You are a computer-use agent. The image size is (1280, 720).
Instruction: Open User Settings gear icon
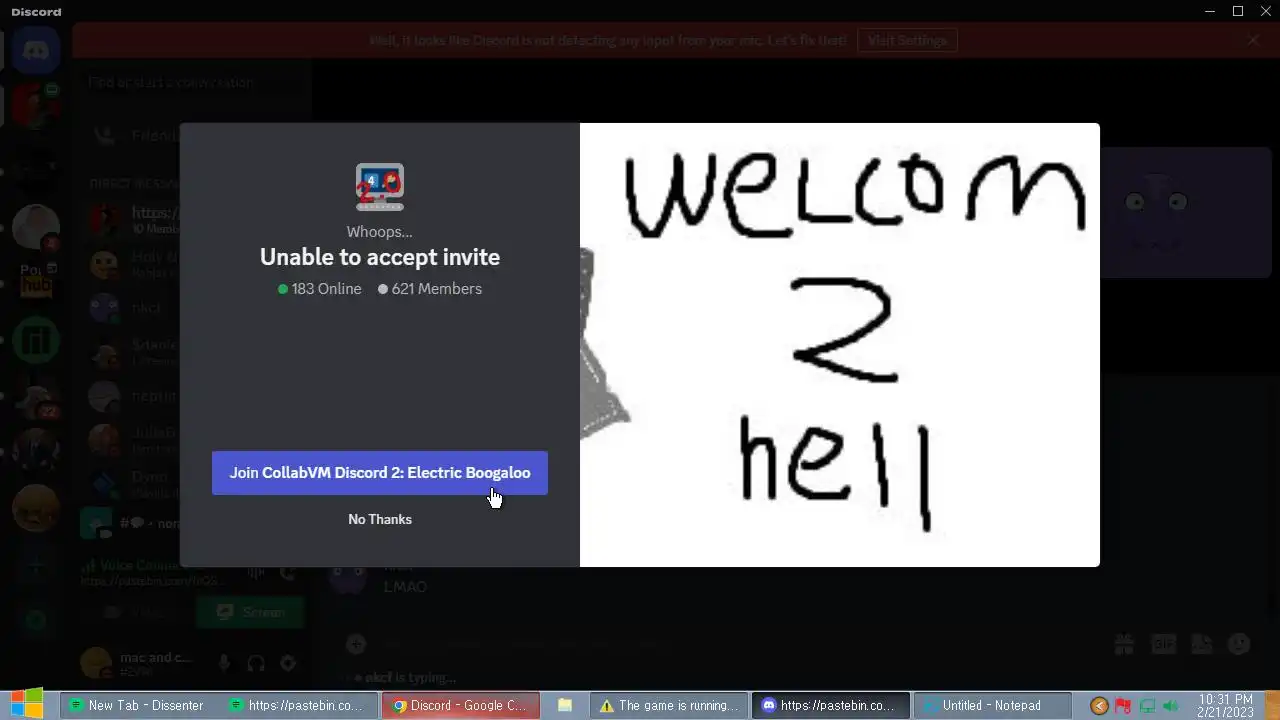288,663
